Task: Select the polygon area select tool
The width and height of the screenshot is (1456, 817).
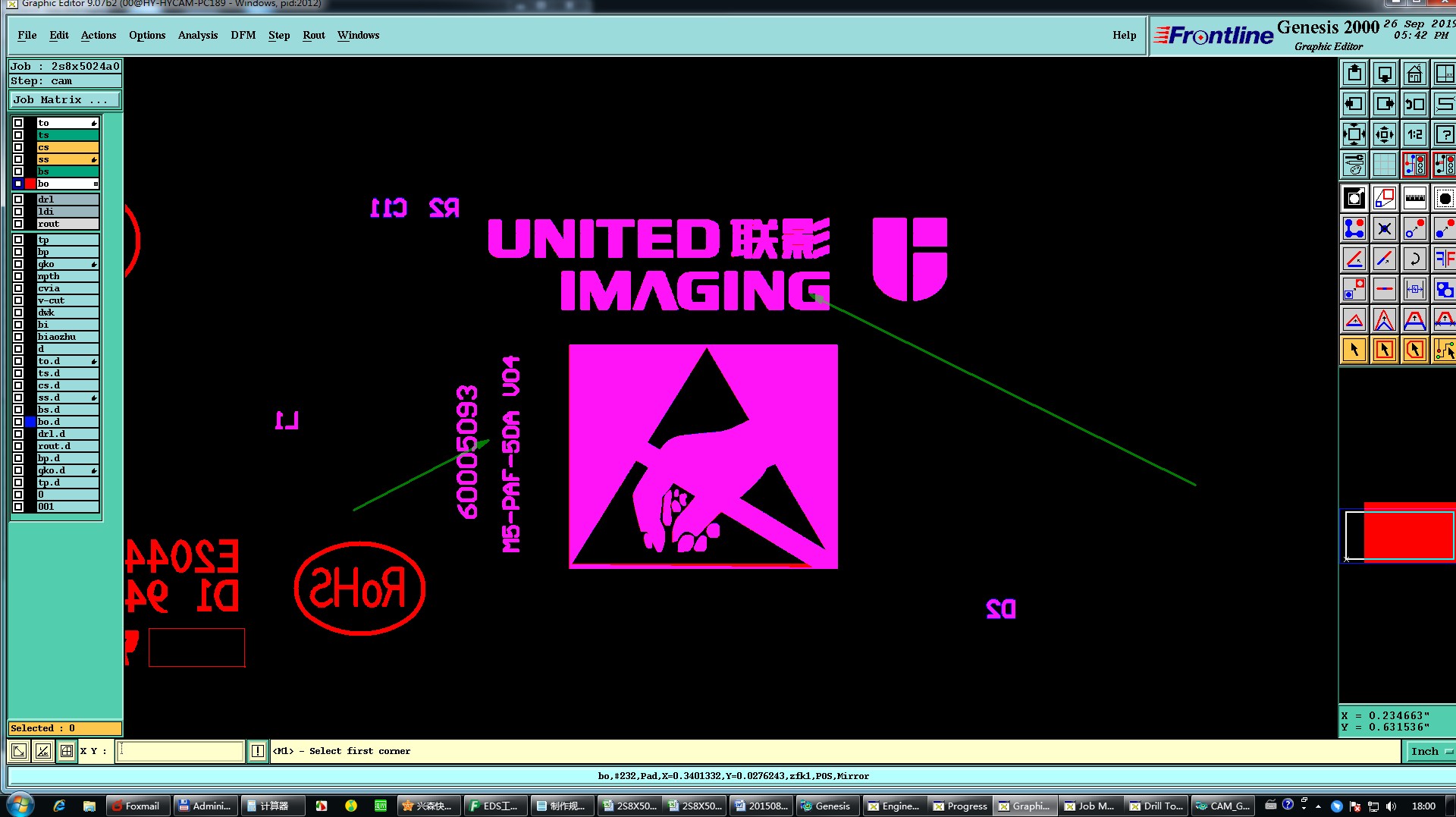Action: coord(1414,350)
